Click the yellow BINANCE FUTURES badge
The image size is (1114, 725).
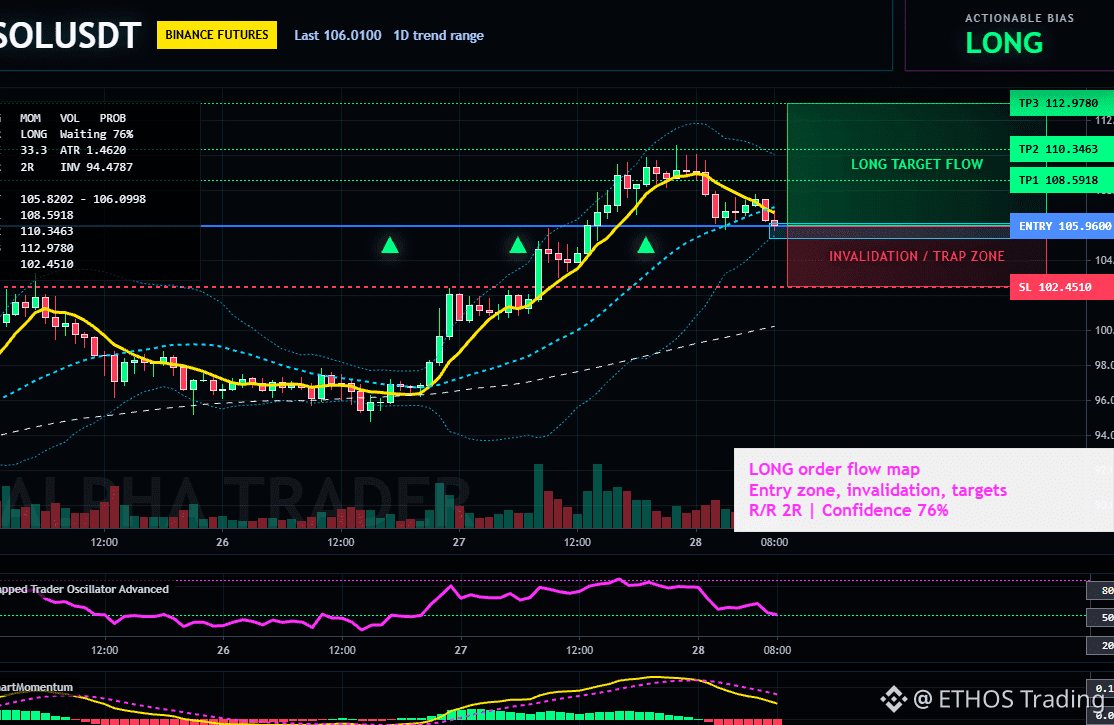pyautogui.click(x=217, y=35)
